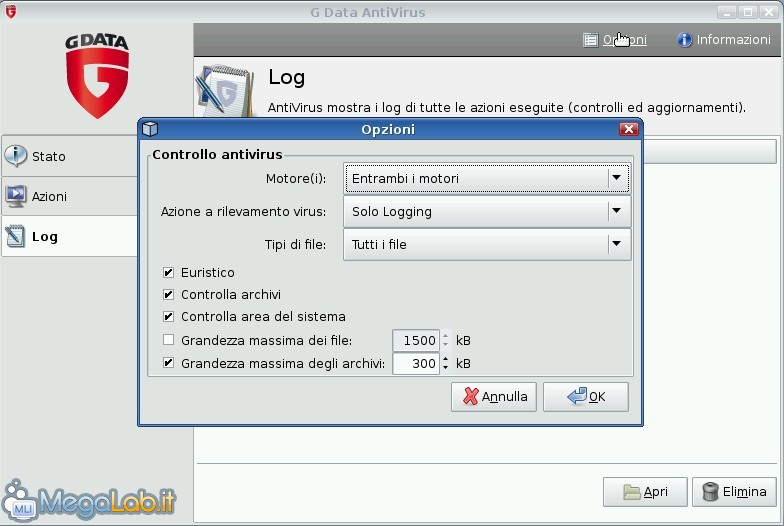Viewport: 784px width, 526px height.
Task: Switch to the Azioni section
Action: tap(70, 196)
